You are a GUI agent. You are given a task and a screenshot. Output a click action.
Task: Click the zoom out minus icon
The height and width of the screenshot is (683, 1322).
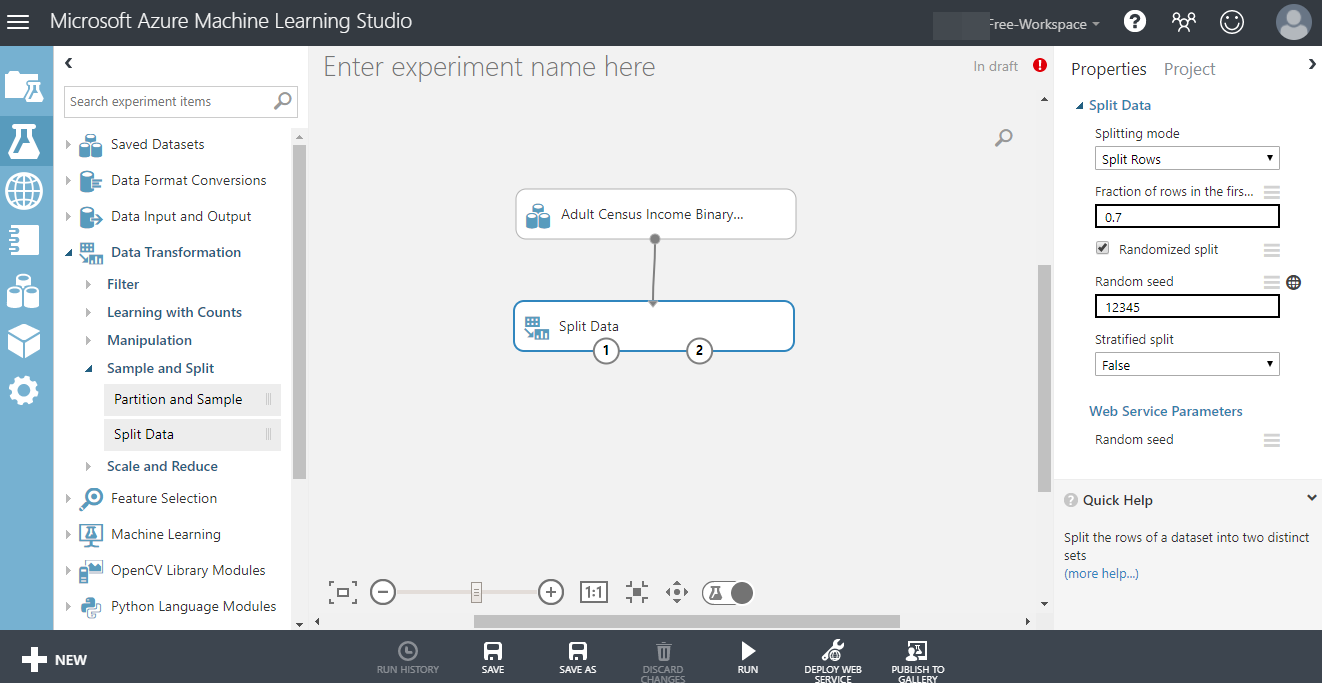[x=383, y=592]
